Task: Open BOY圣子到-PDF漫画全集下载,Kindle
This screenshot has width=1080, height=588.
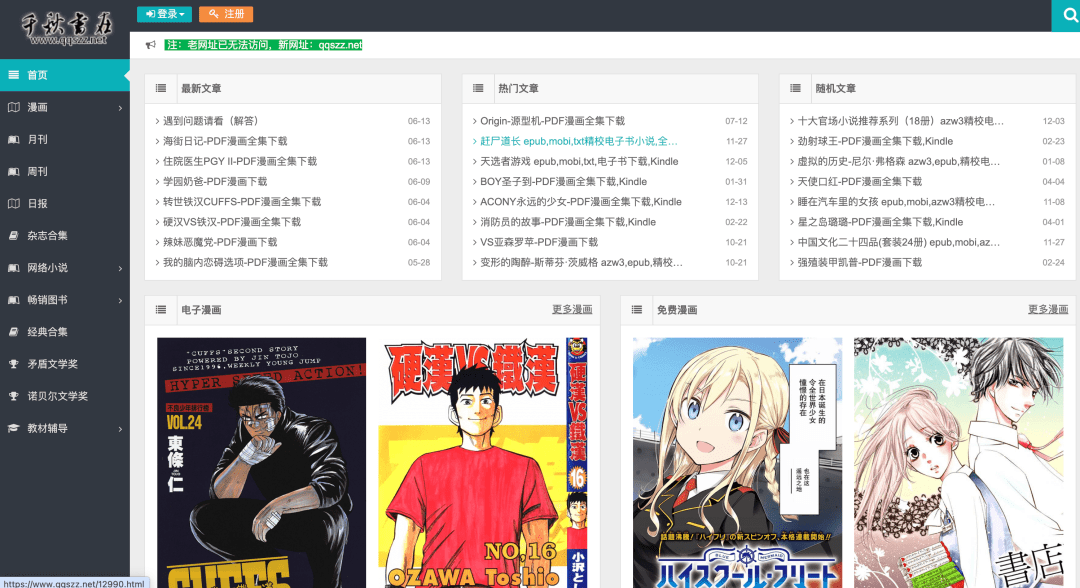Action: (563, 181)
